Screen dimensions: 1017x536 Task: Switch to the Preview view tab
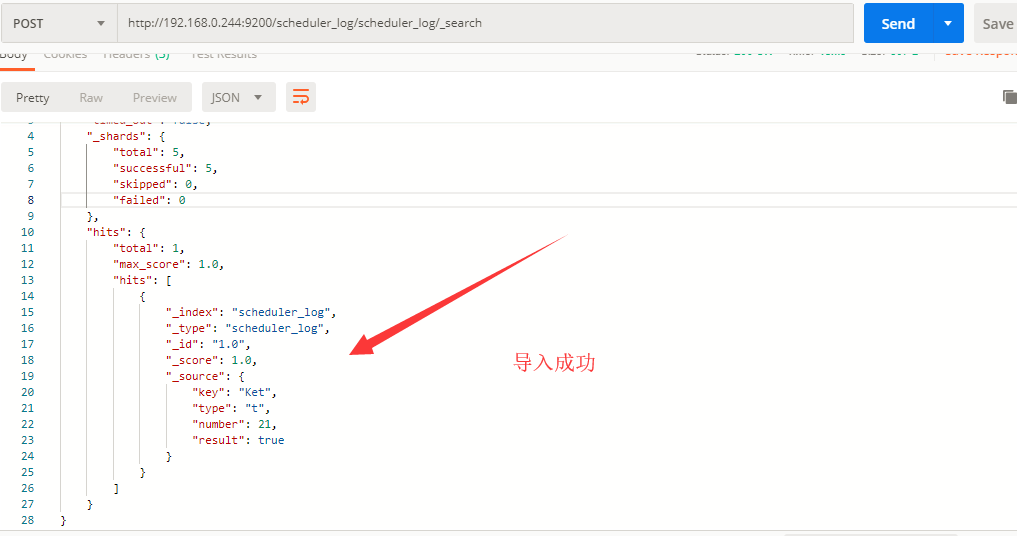click(155, 97)
